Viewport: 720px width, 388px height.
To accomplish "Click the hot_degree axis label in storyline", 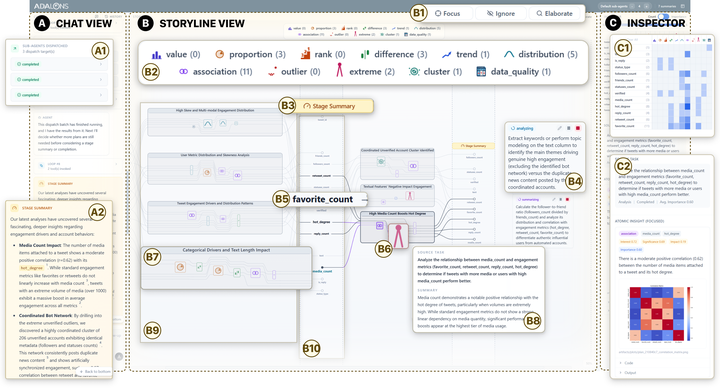I will tap(321, 222).
